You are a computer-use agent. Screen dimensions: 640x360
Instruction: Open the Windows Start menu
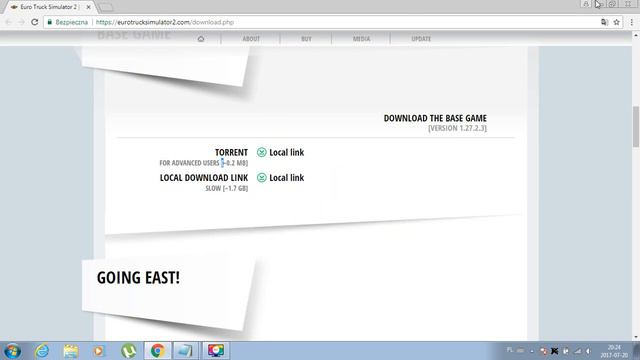tap(12, 351)
